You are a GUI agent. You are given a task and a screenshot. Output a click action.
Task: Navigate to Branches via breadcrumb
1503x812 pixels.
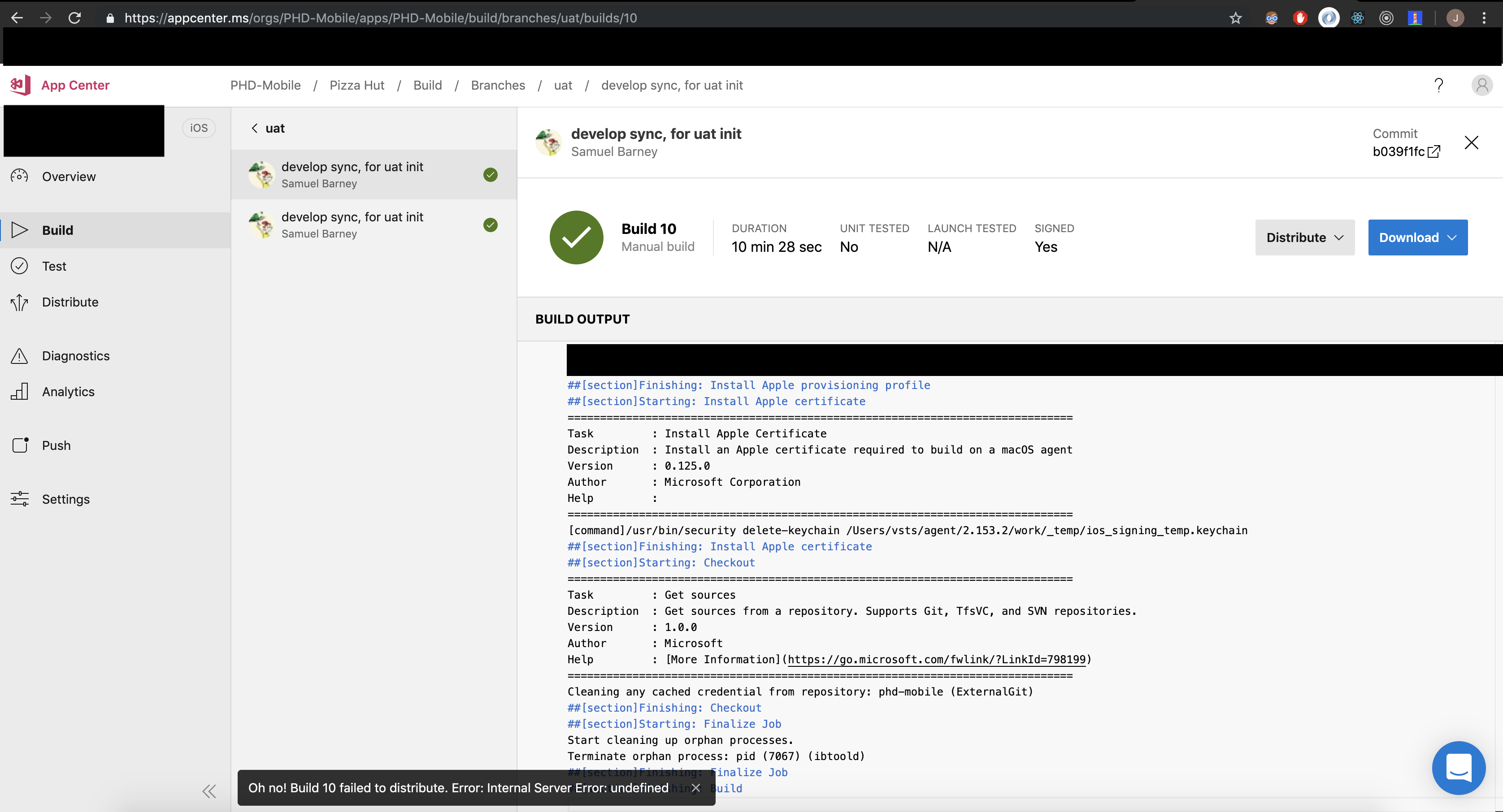click(x=498, y=85)
